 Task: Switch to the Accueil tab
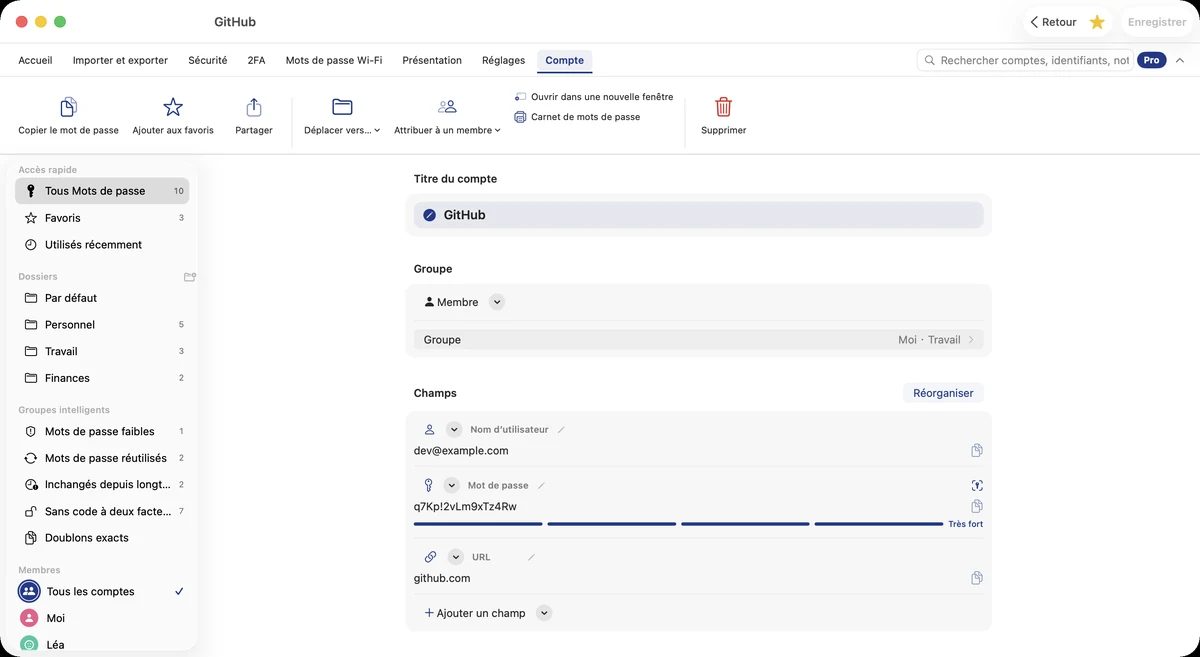35,60
